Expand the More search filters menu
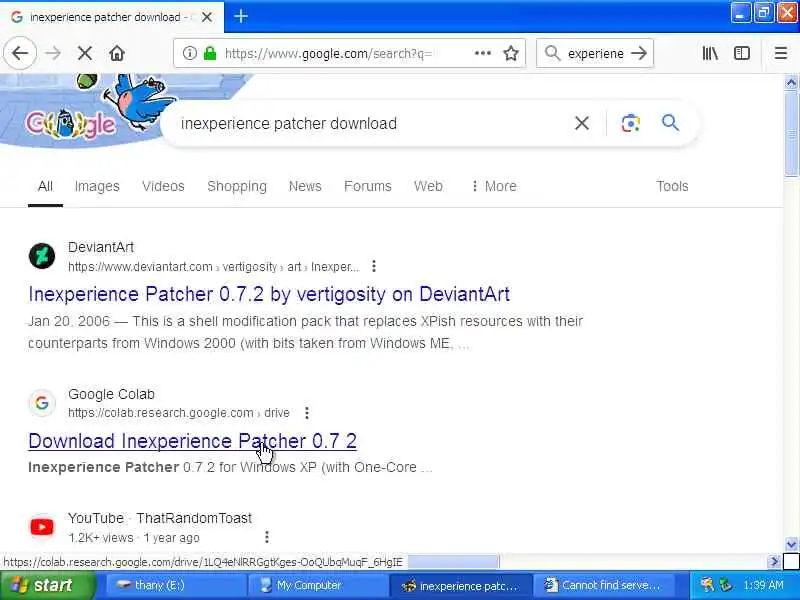Screen dimensions: 800x600 click(x=493, y=186)
